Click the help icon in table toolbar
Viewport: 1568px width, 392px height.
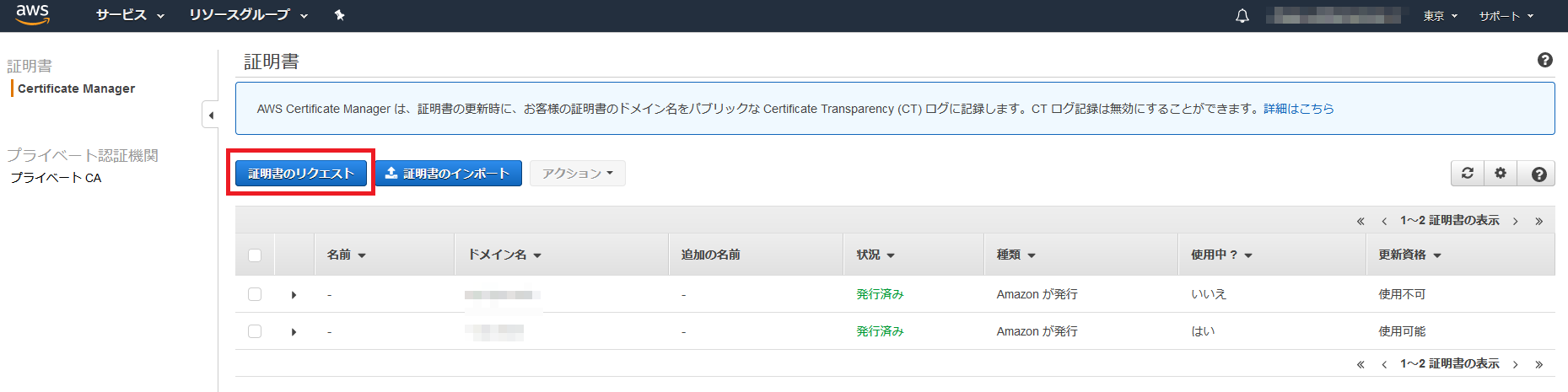pyautogui.click(x=1538, y=174)
